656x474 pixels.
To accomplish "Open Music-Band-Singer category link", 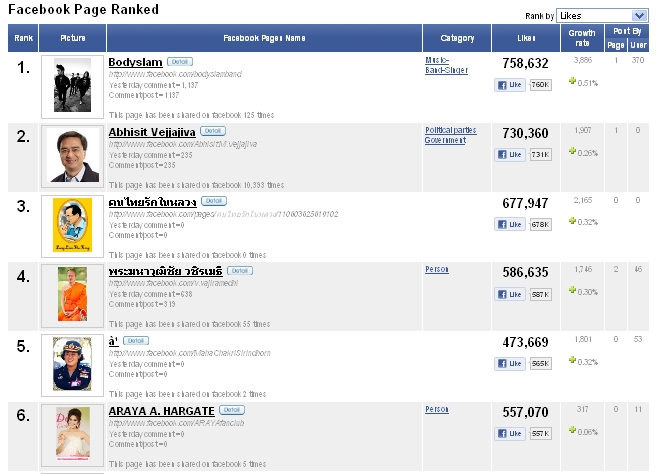I will 446,65.
